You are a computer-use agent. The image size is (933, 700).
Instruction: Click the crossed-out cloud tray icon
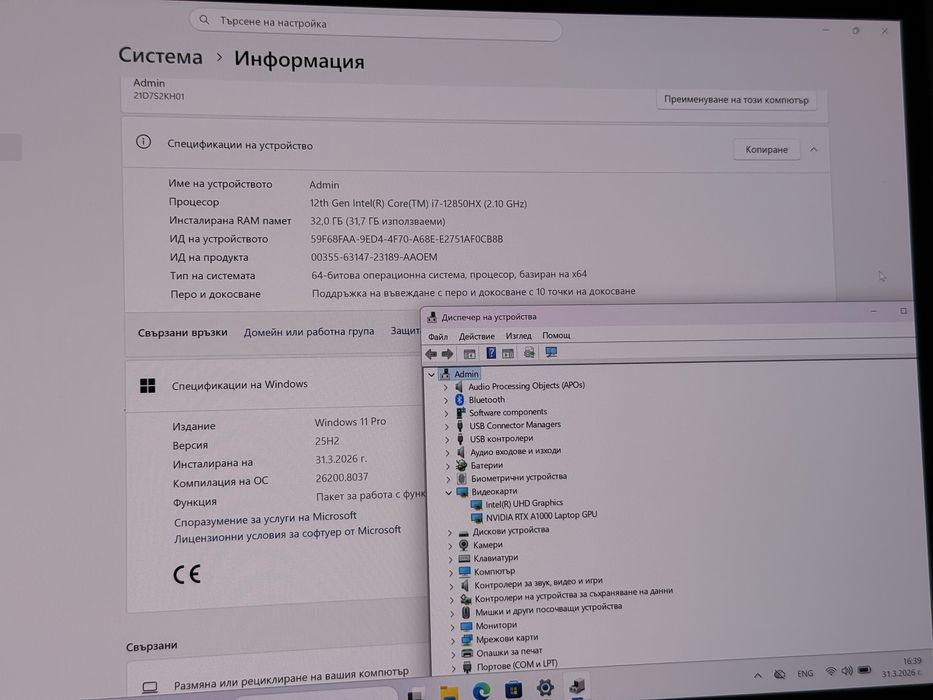point(779,674)
